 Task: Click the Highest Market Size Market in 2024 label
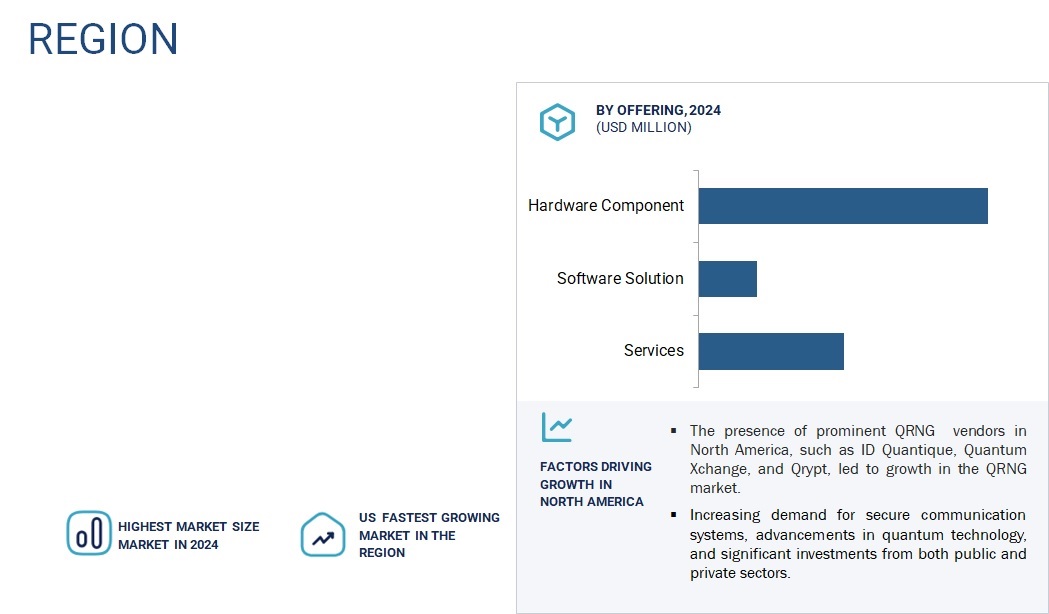click(x=188, y=535)
